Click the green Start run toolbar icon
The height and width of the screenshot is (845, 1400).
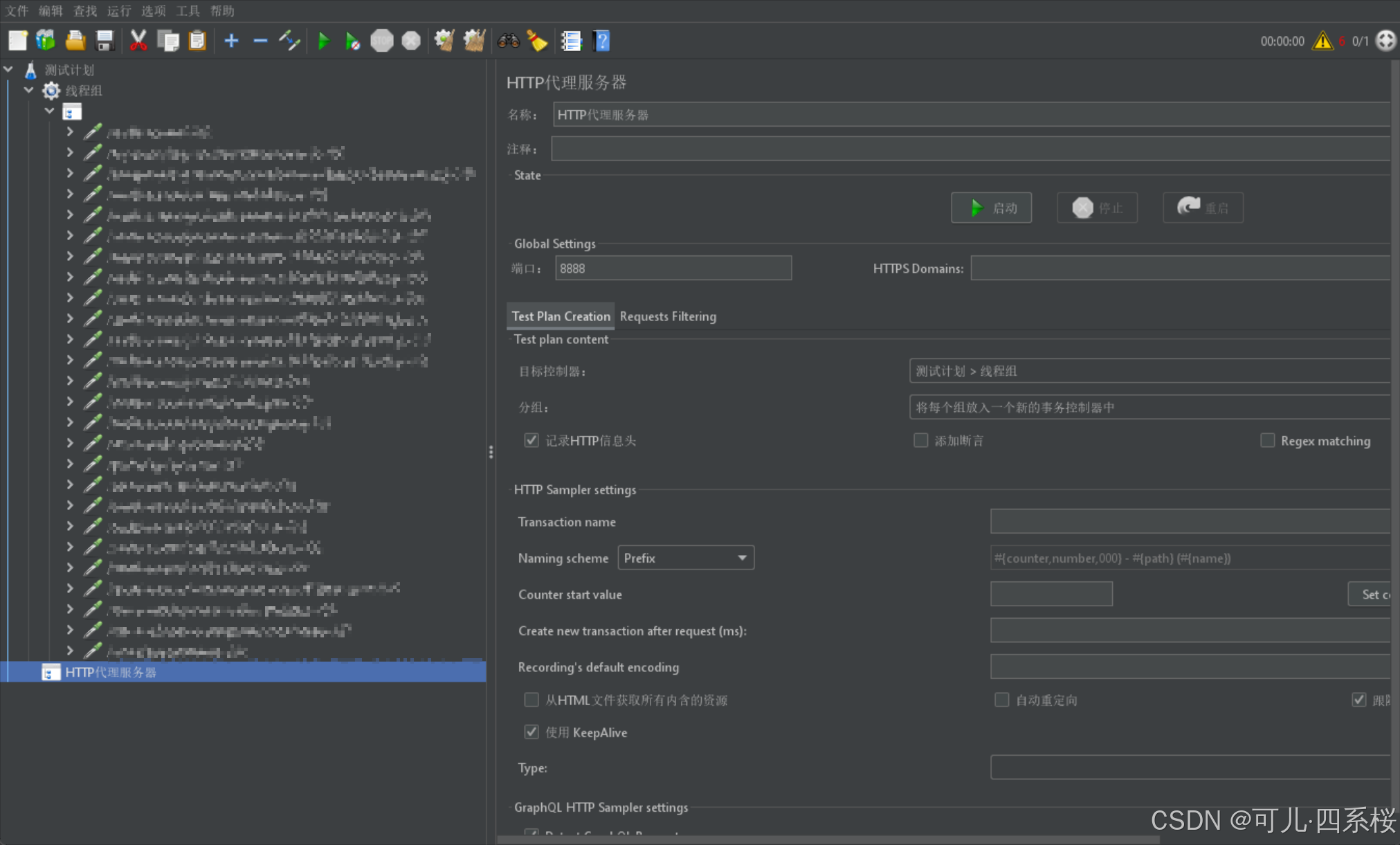point(323,41)
